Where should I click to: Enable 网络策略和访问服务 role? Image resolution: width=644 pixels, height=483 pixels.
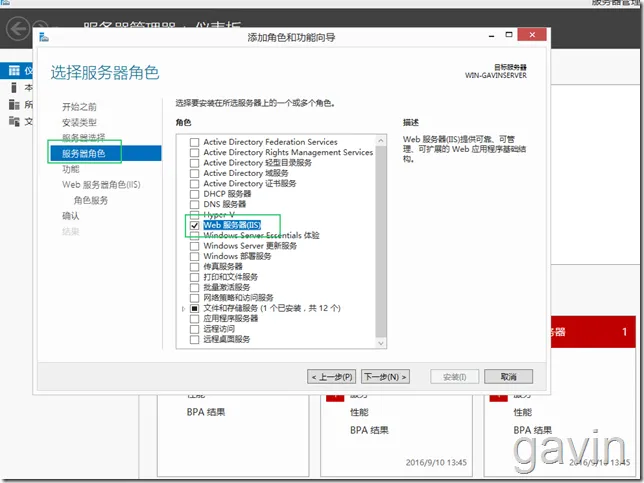(x=194, y=298)
